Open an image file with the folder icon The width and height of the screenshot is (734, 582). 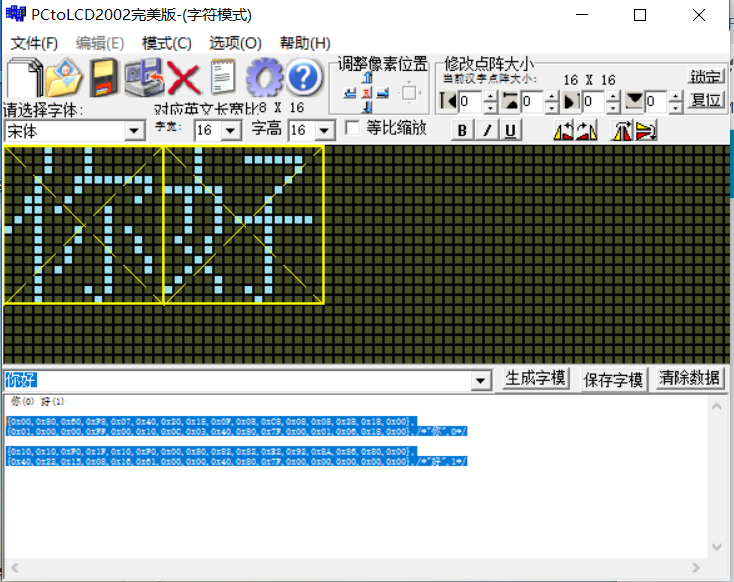[x=64, y=78]
